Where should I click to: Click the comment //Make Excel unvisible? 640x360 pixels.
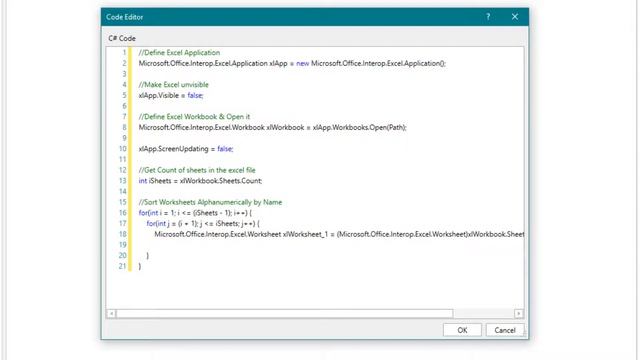pyautogui.click(x=173, y=84)
